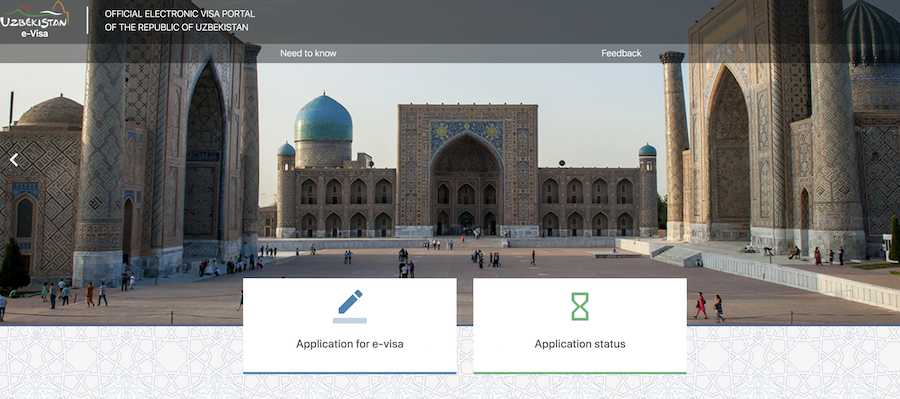
Task: Click the Official Electronic Visa Portal title
Action: tap(180, 21)
